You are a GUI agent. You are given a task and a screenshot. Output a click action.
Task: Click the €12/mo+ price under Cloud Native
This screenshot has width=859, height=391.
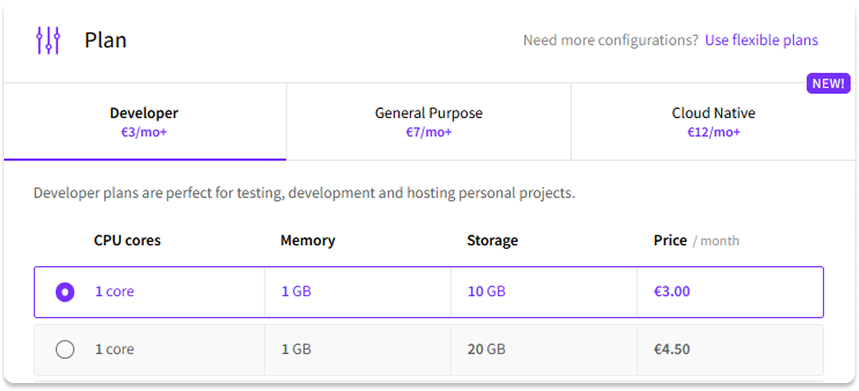point(714,133)
